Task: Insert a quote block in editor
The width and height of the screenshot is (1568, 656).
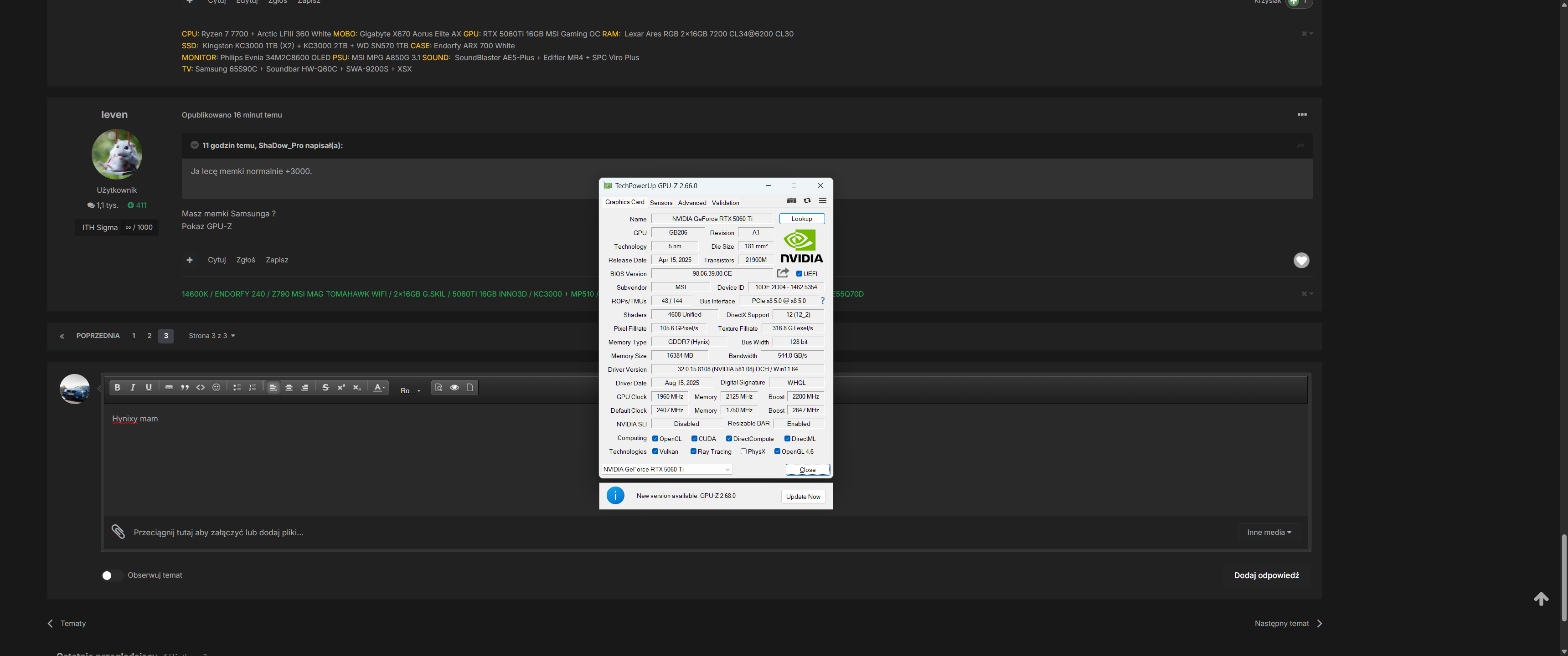Action: (x=185, y=388)
